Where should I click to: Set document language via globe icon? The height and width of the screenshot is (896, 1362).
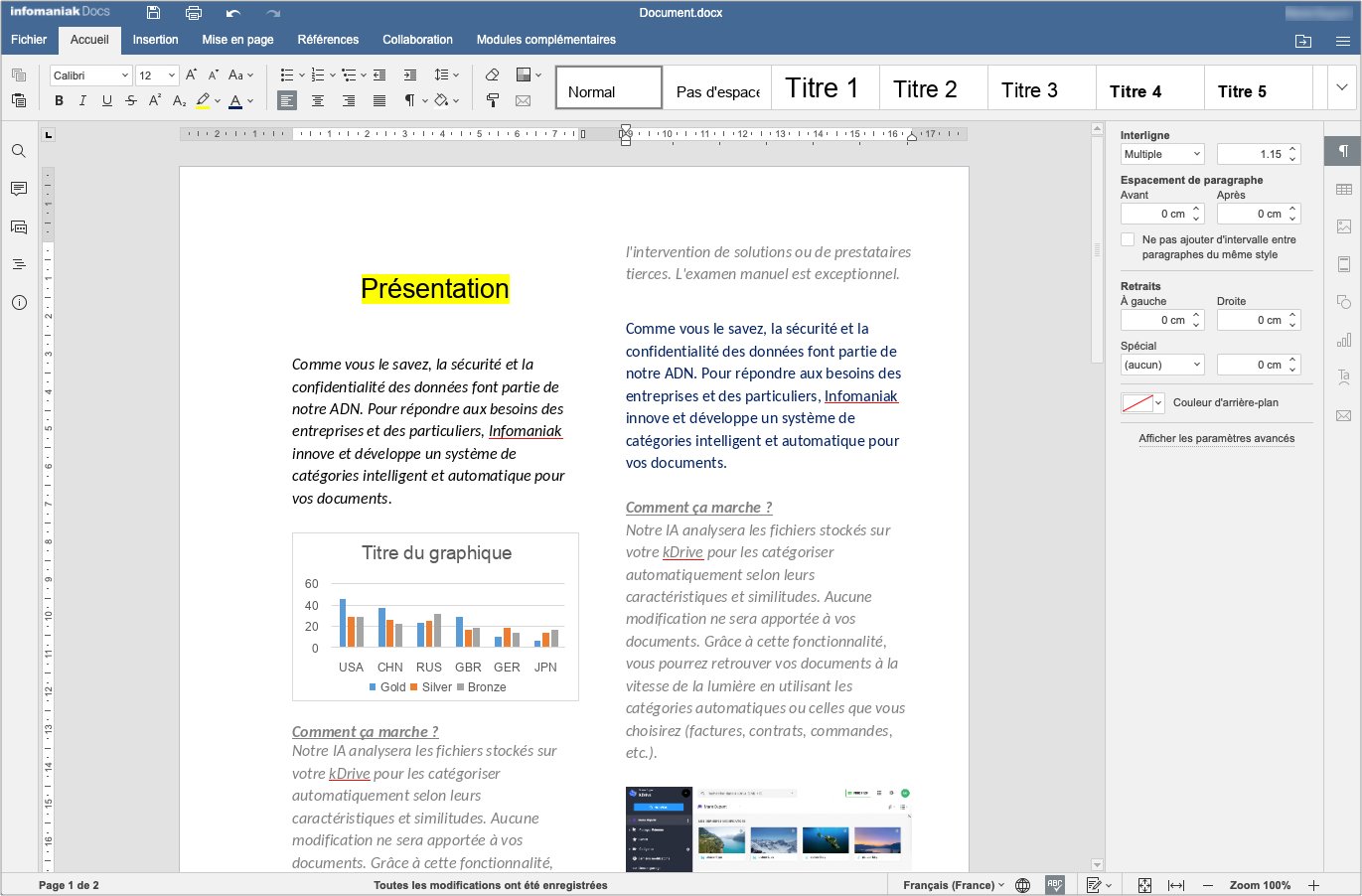click(1023, 885)
